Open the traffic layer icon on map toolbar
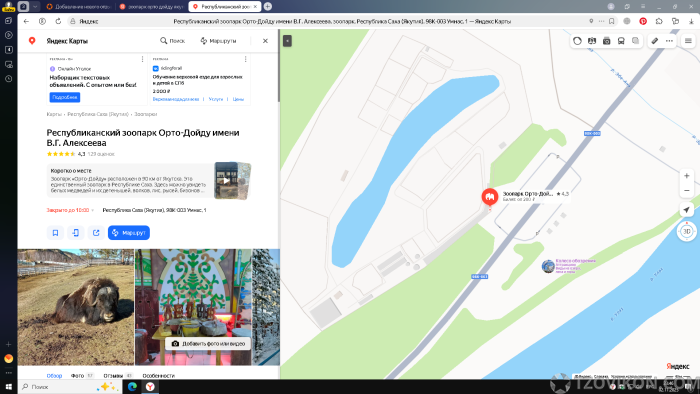The image size is (700, 394). tap(577, 41)
